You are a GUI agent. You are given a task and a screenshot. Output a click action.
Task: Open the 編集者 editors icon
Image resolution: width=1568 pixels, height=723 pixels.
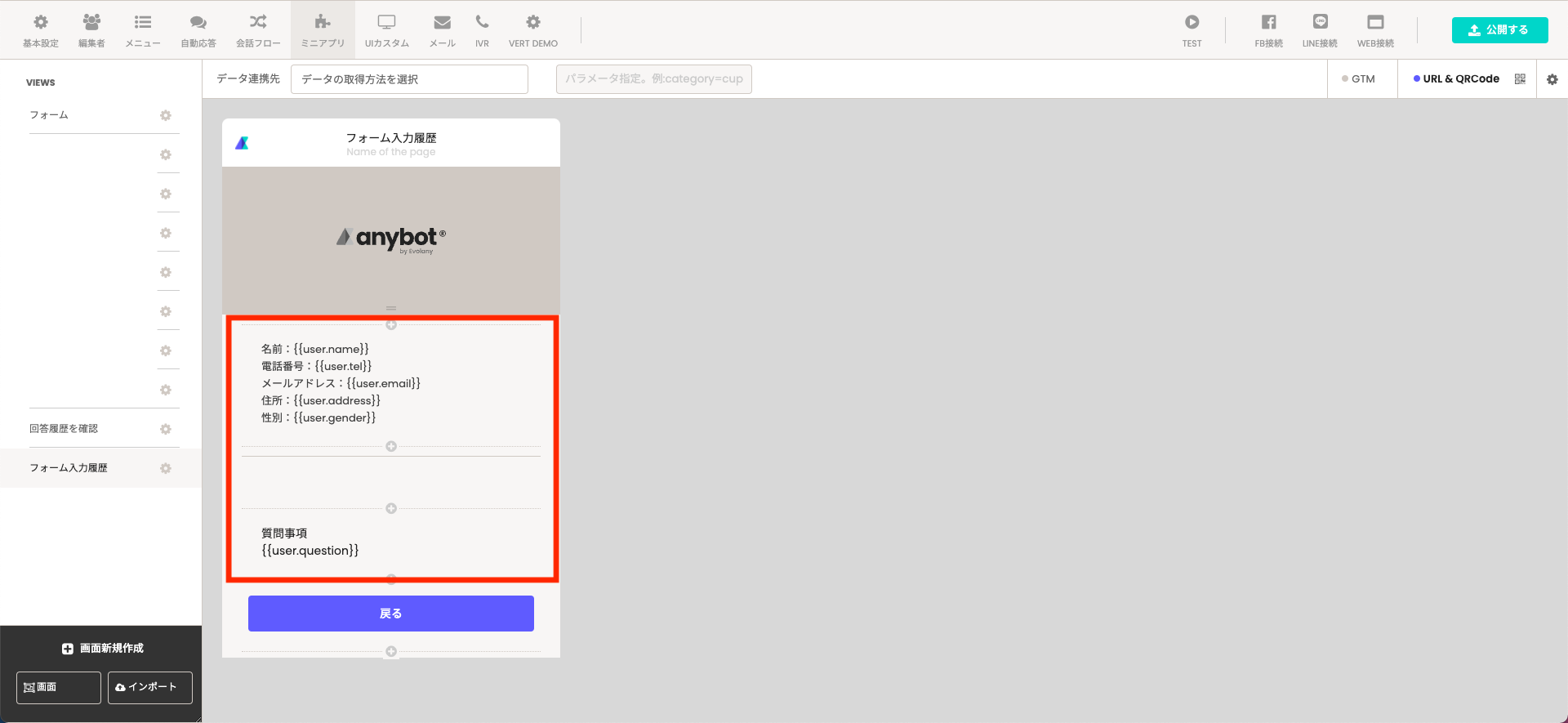coord(91,22)
